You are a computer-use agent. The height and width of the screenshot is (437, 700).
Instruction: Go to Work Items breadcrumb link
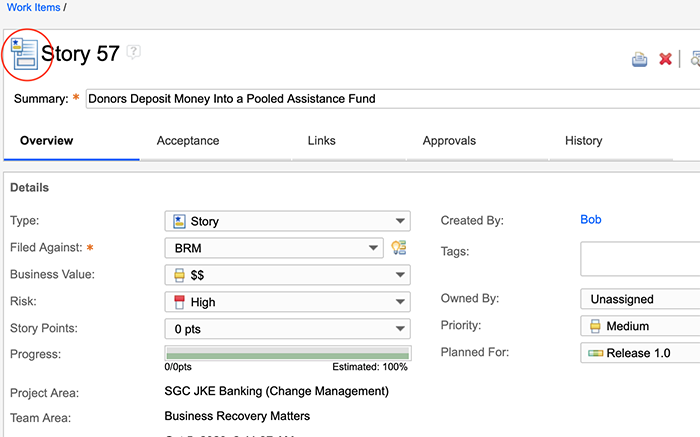coord(33,8)
